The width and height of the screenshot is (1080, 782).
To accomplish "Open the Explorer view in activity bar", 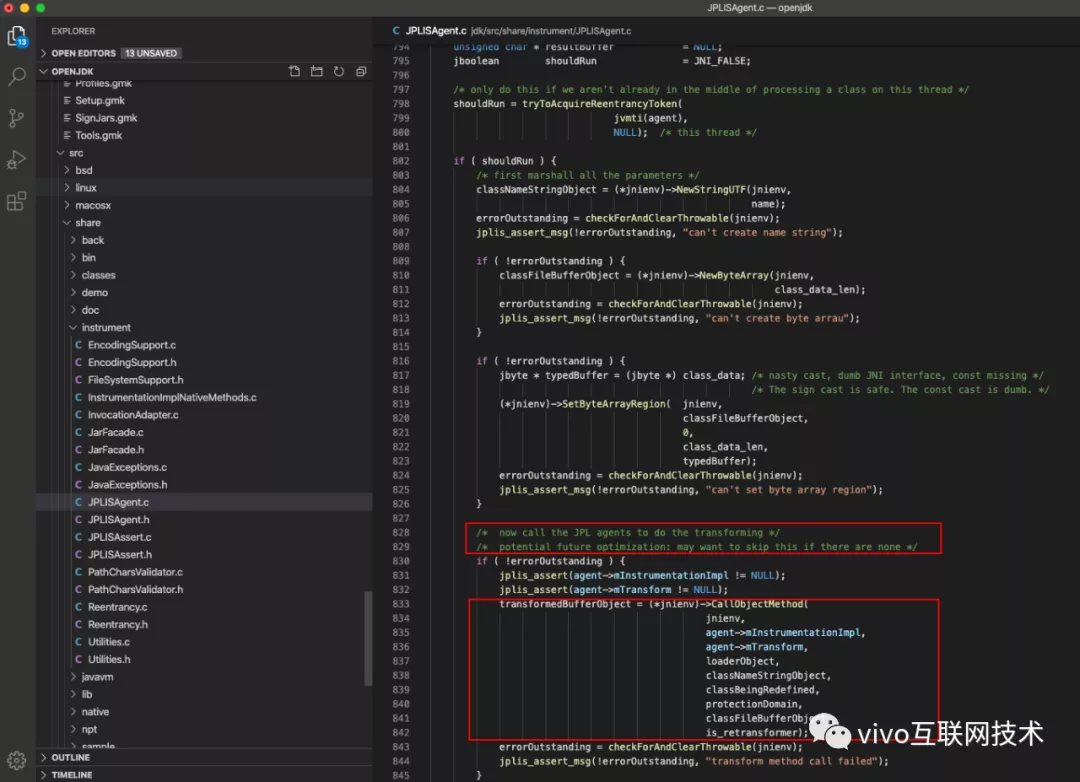I will tap(17, 36).
